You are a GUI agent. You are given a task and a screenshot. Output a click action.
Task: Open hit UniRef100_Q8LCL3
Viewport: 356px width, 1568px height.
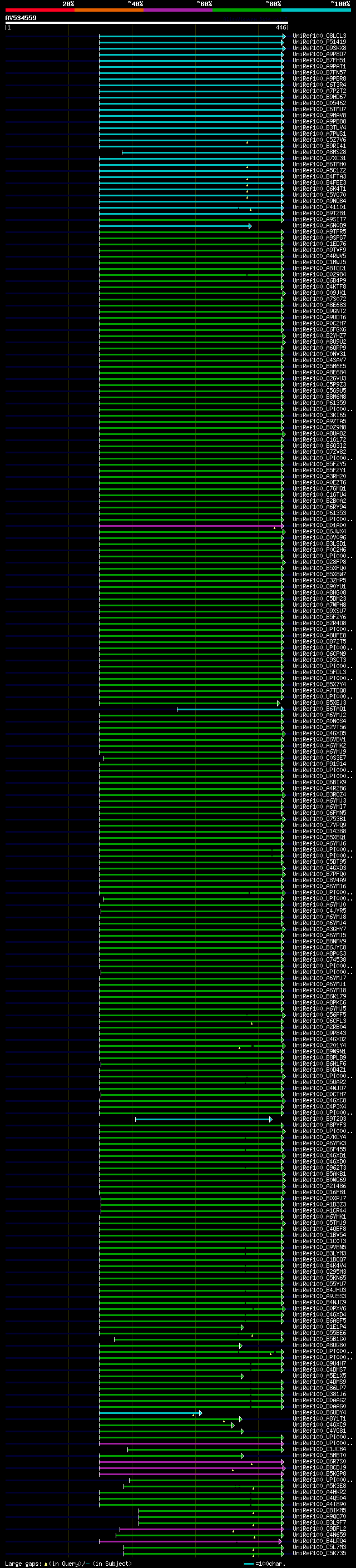point(319,36)
